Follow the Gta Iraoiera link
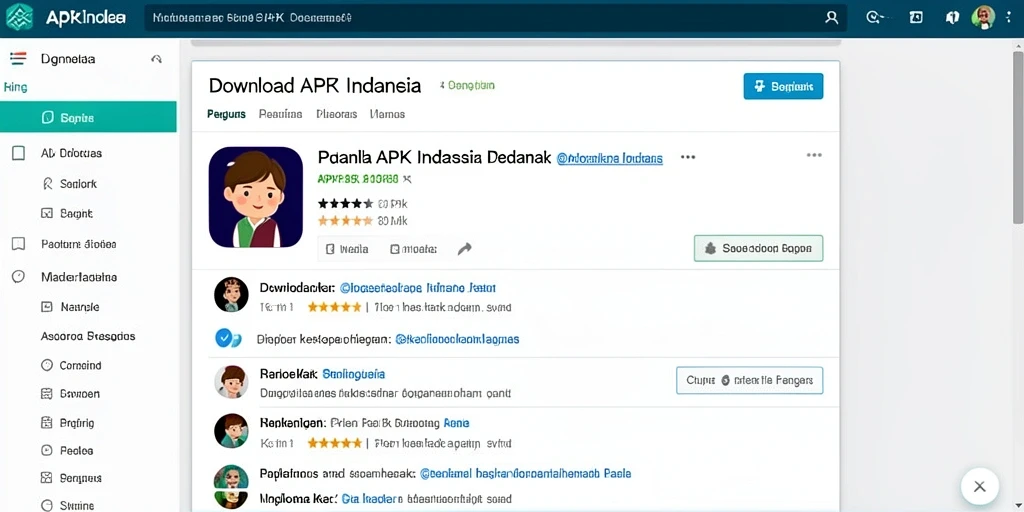Image resolution: width=1024 pixels, height=512 pixels. click(x=370, y=499)
